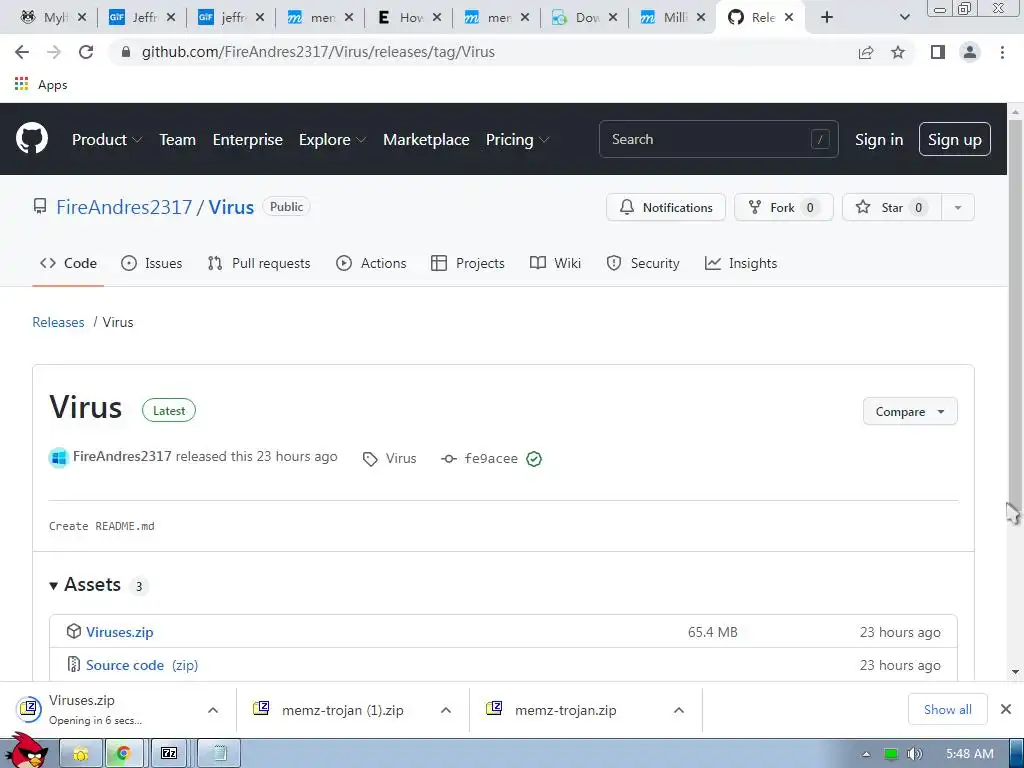Image resolution: width=1024 pixels, height=768 pixels.
Task: Download the Viruses.zip asset
Action: point(120,632)
